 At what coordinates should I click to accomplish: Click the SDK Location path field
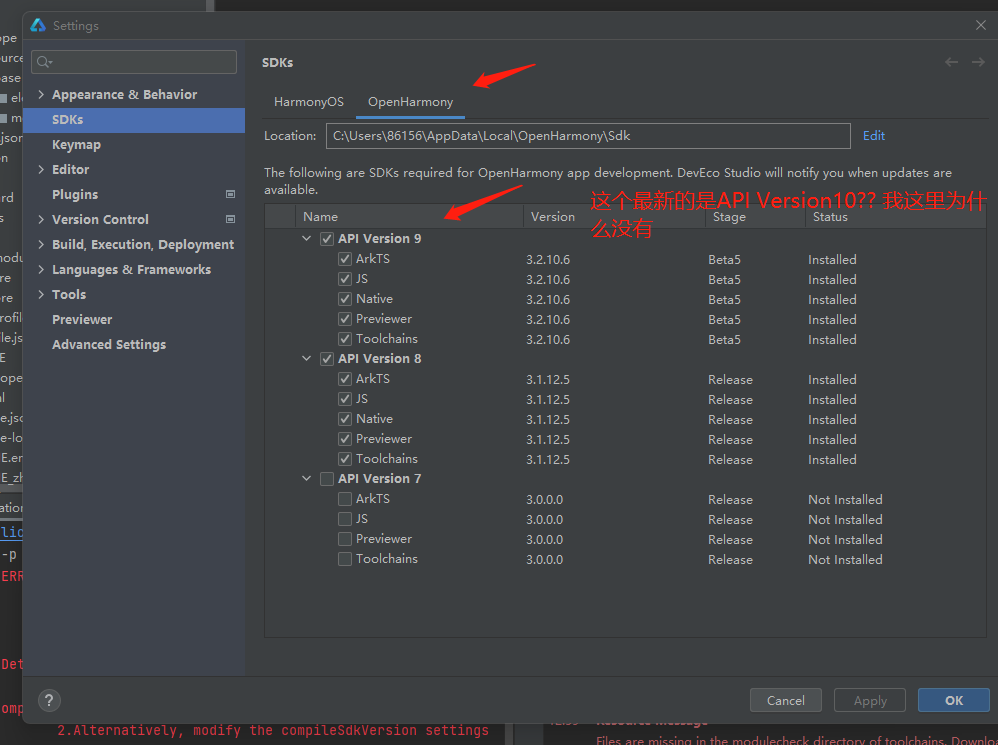click(x=588, y=136)
